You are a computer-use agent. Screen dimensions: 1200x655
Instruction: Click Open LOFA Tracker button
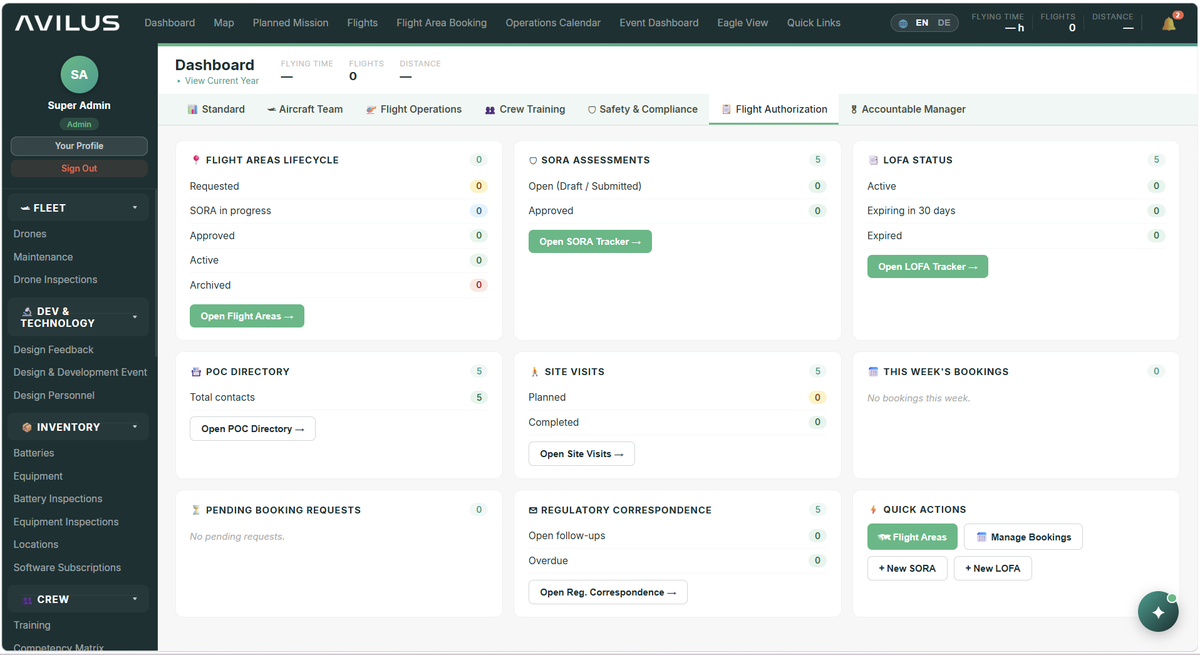coord(928,267)
